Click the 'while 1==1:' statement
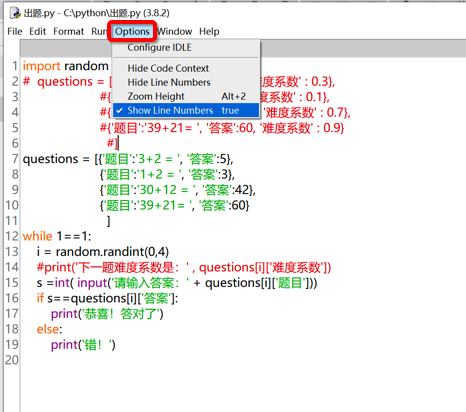466x412 pixels. pyautogui.click(x=57, y=236)
